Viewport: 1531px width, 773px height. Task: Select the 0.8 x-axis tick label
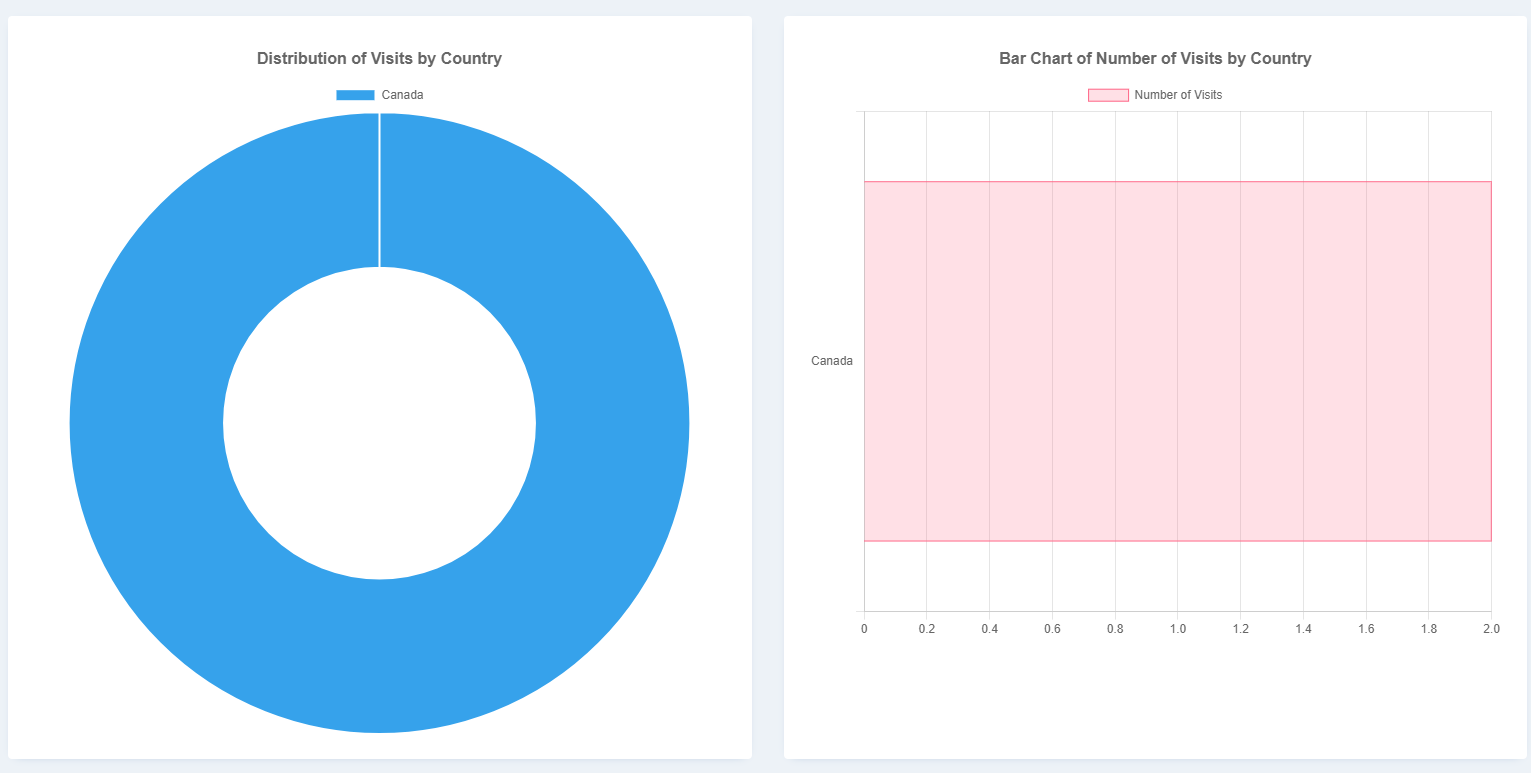tap(1115, 629)
